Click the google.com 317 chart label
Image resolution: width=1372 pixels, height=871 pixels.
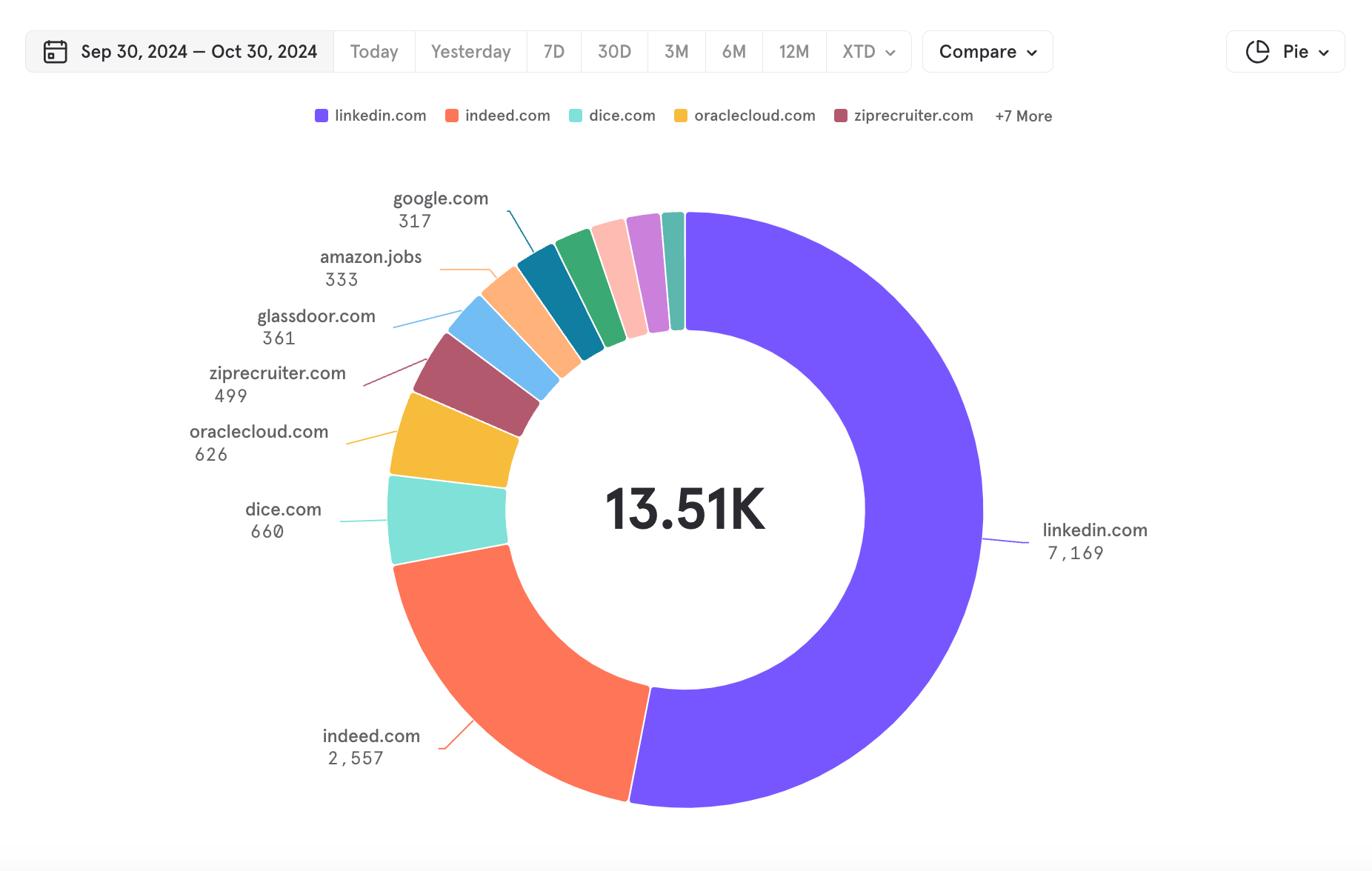point(440,210)
